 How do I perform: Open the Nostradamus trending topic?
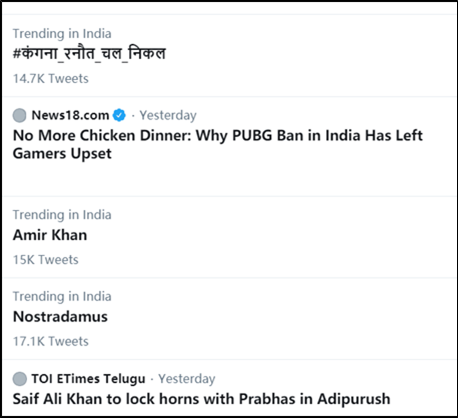point(60,317)
